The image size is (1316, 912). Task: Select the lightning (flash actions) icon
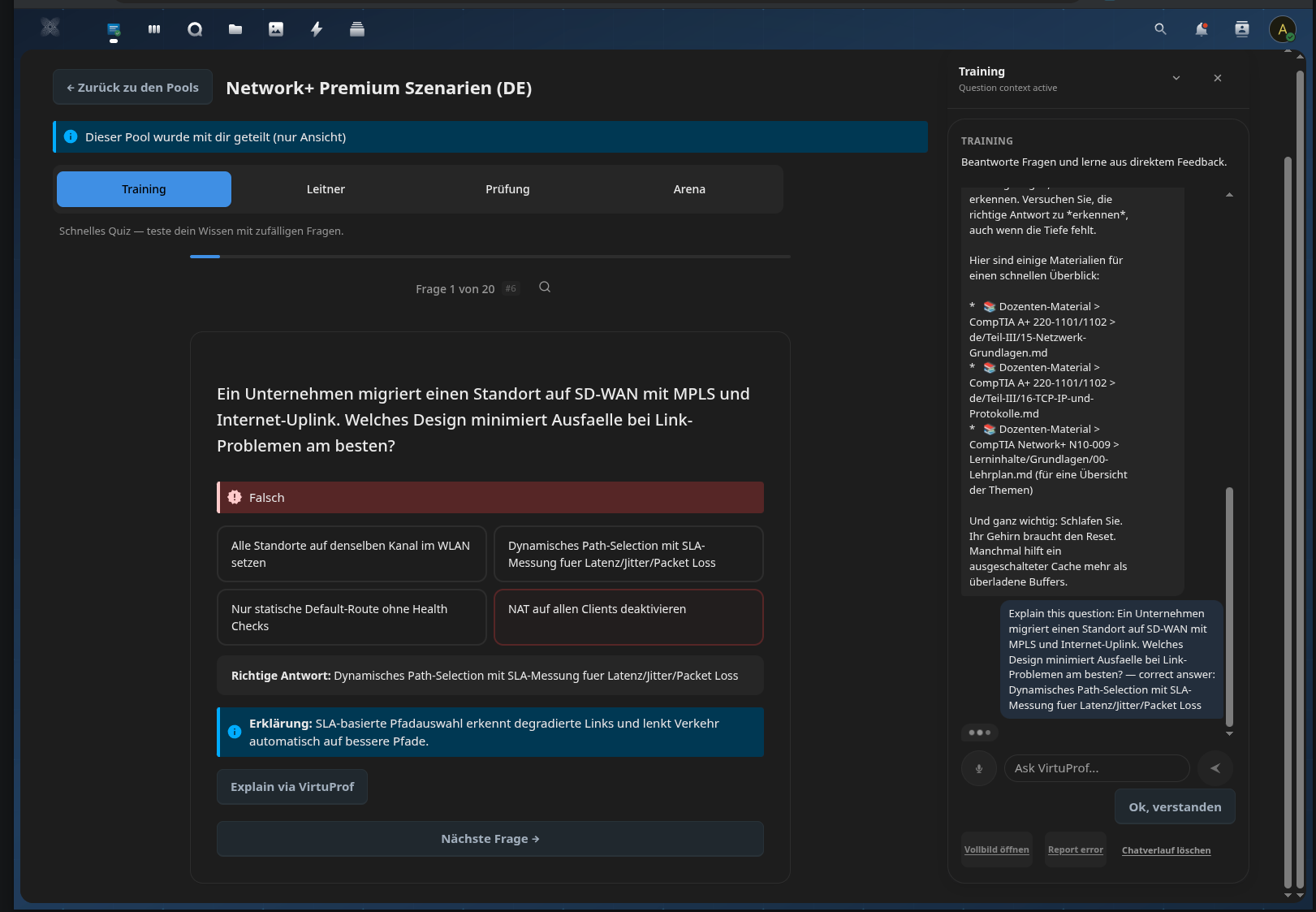coord(317,29)
